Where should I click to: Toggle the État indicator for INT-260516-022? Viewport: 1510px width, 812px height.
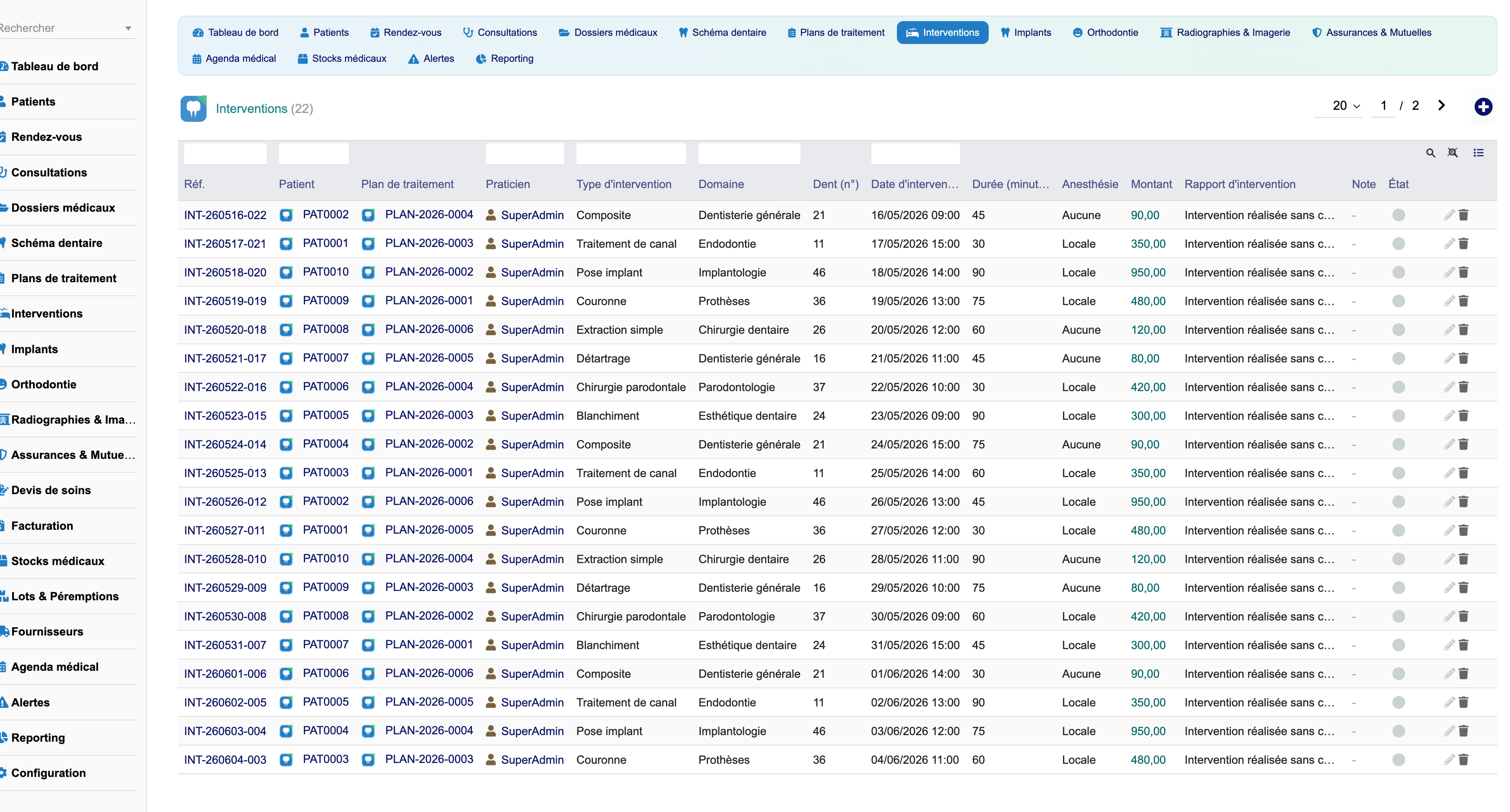pyautogui.click(x=1399, y=215)
